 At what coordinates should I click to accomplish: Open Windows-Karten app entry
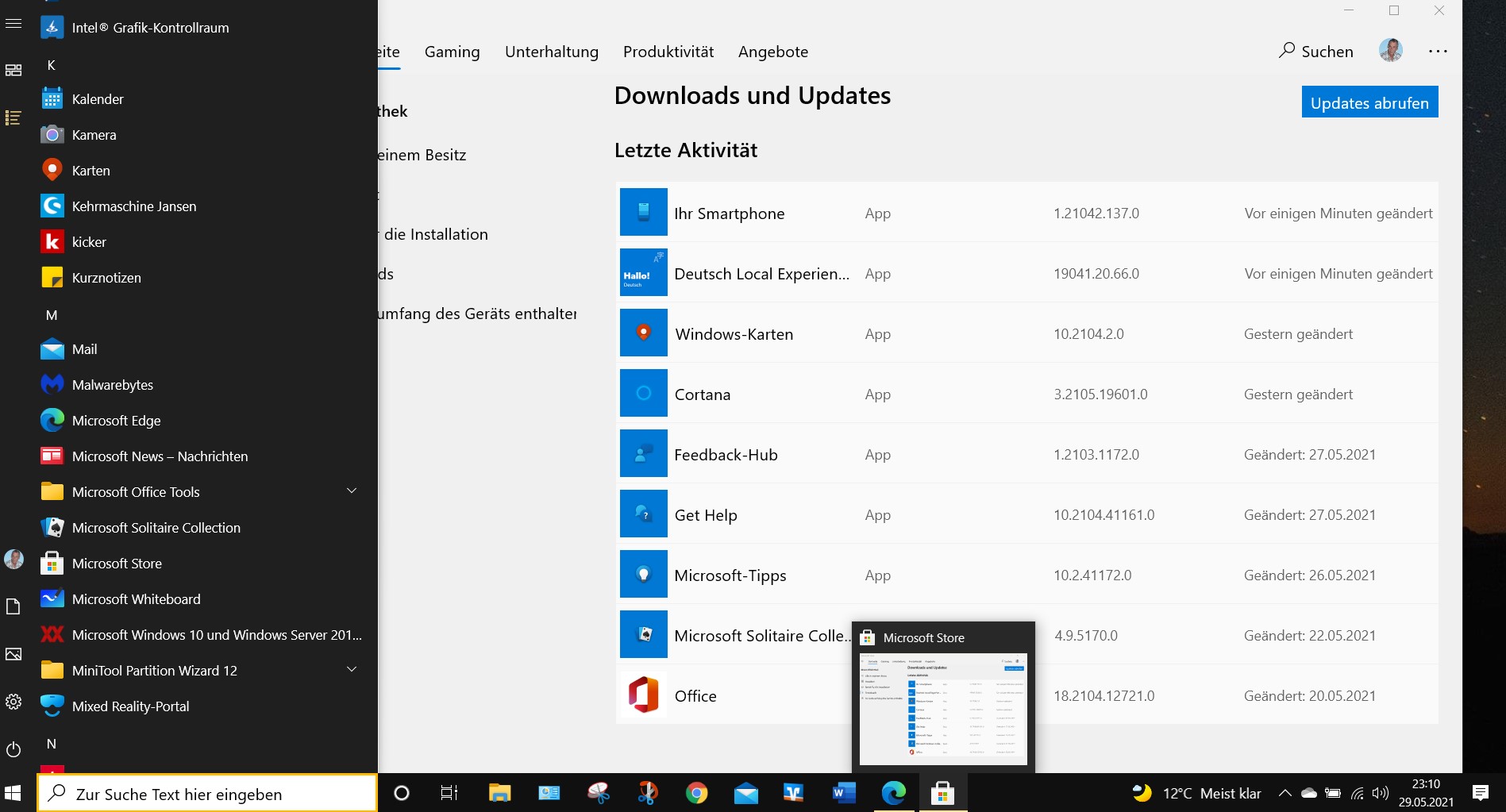pyautogui.click(x=1026, y=333)
